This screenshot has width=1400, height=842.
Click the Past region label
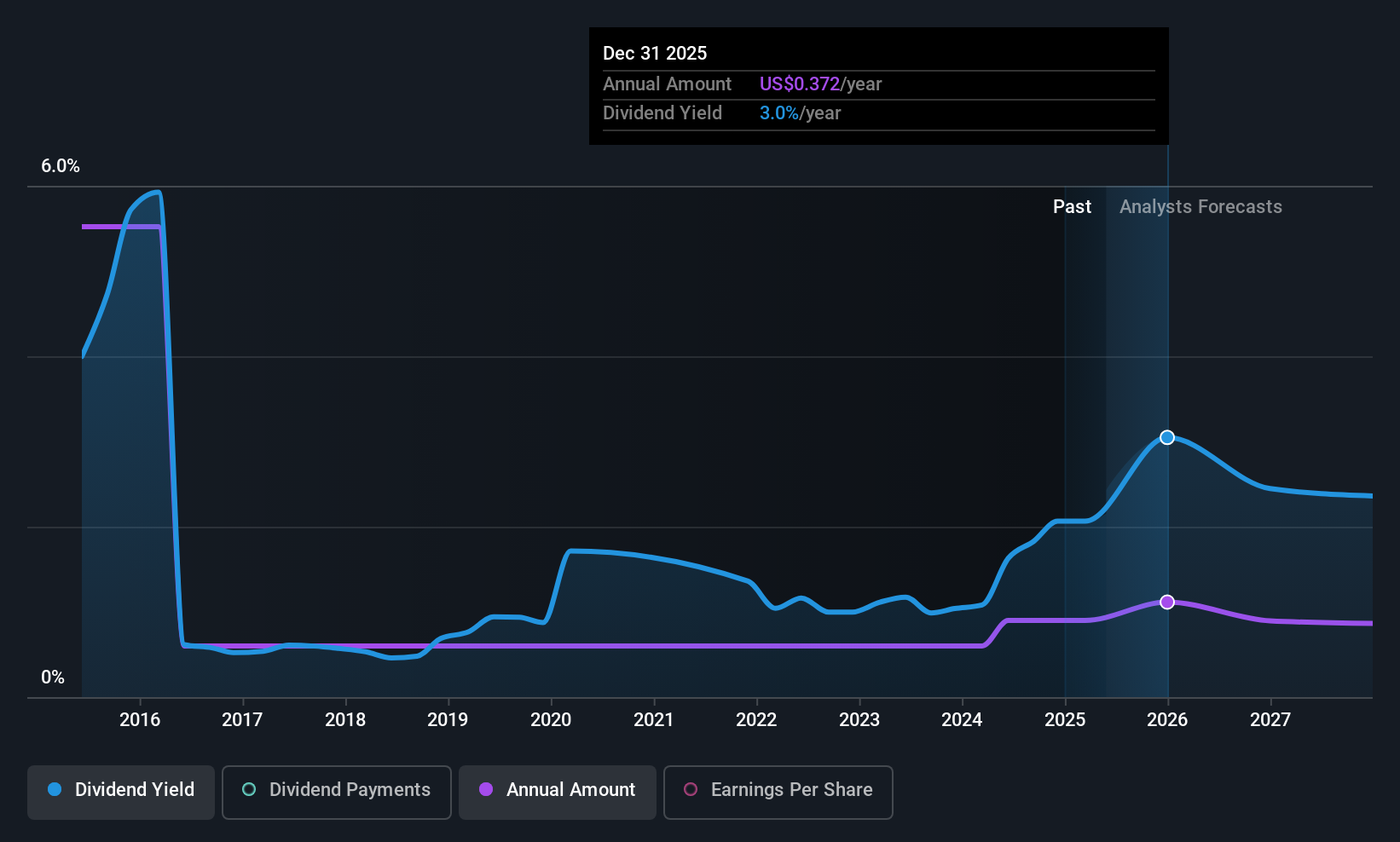pos(1072,207)
